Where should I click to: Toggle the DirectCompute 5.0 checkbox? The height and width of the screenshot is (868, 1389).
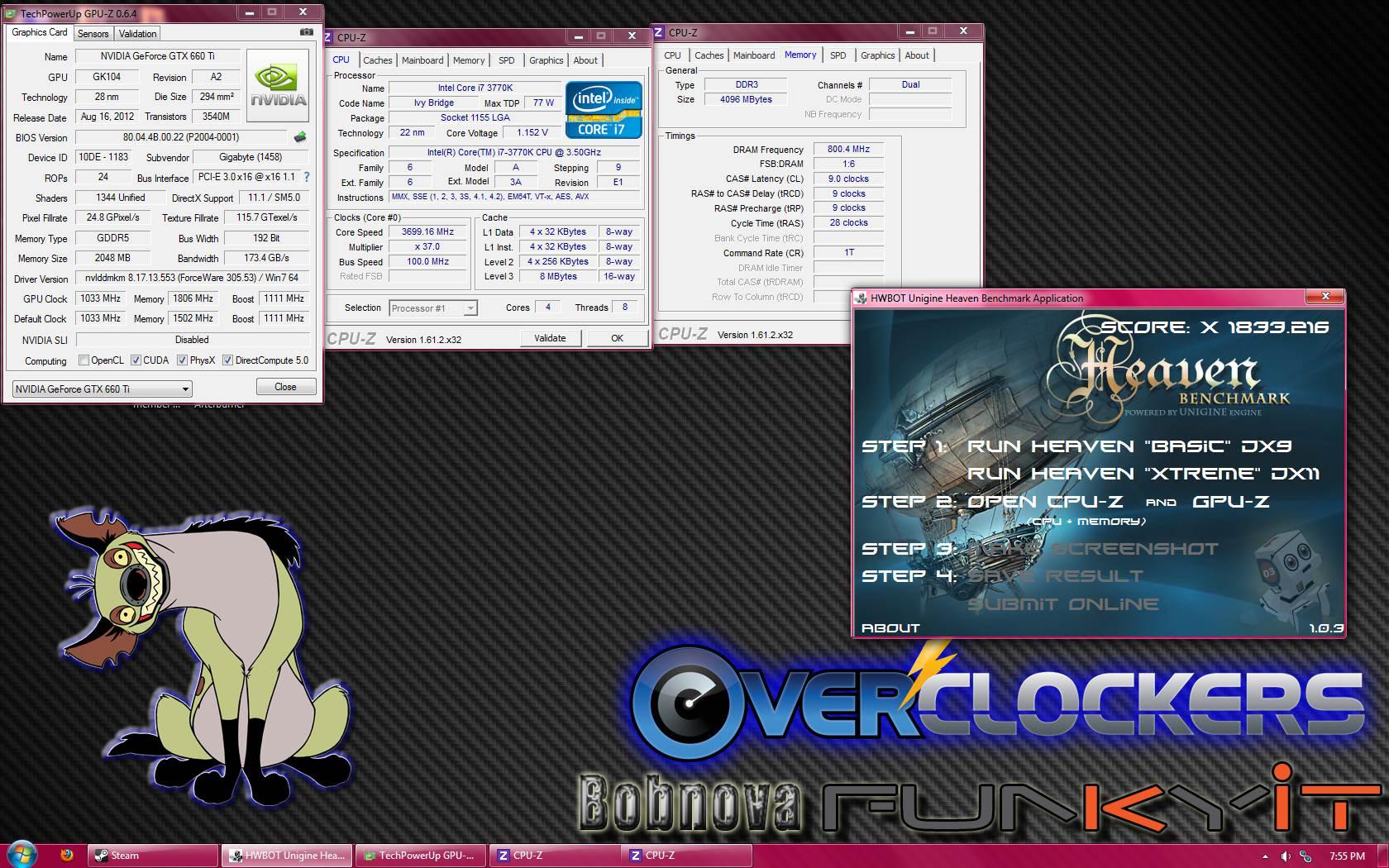(227, 360)
